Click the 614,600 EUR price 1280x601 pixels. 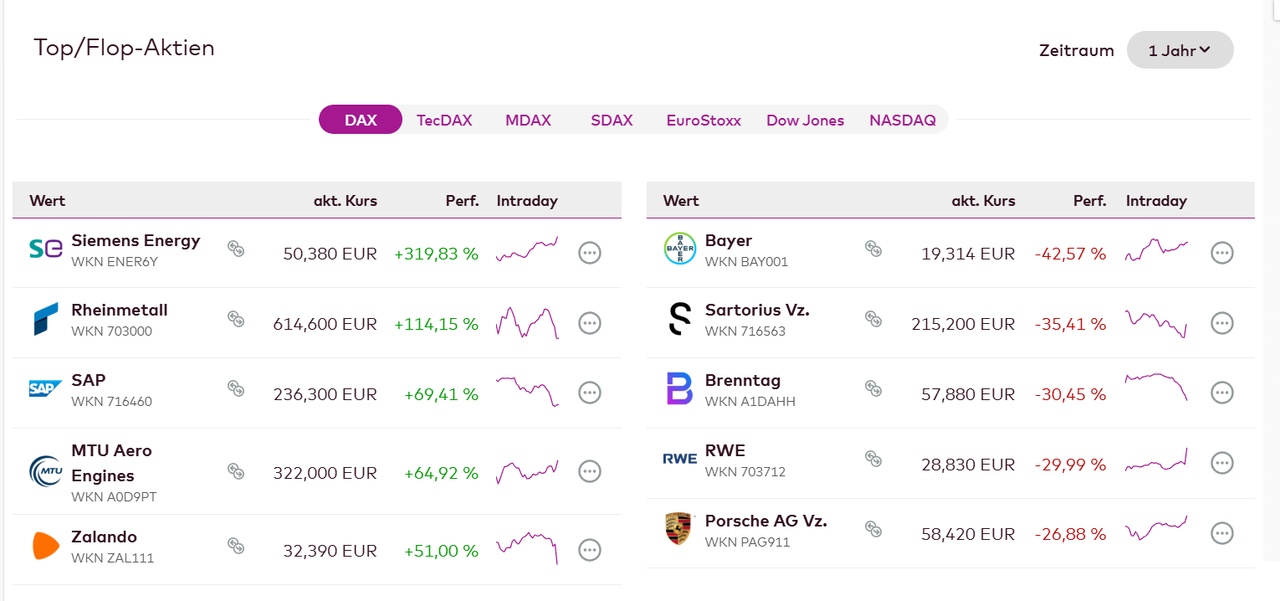[x=325, y=324]
